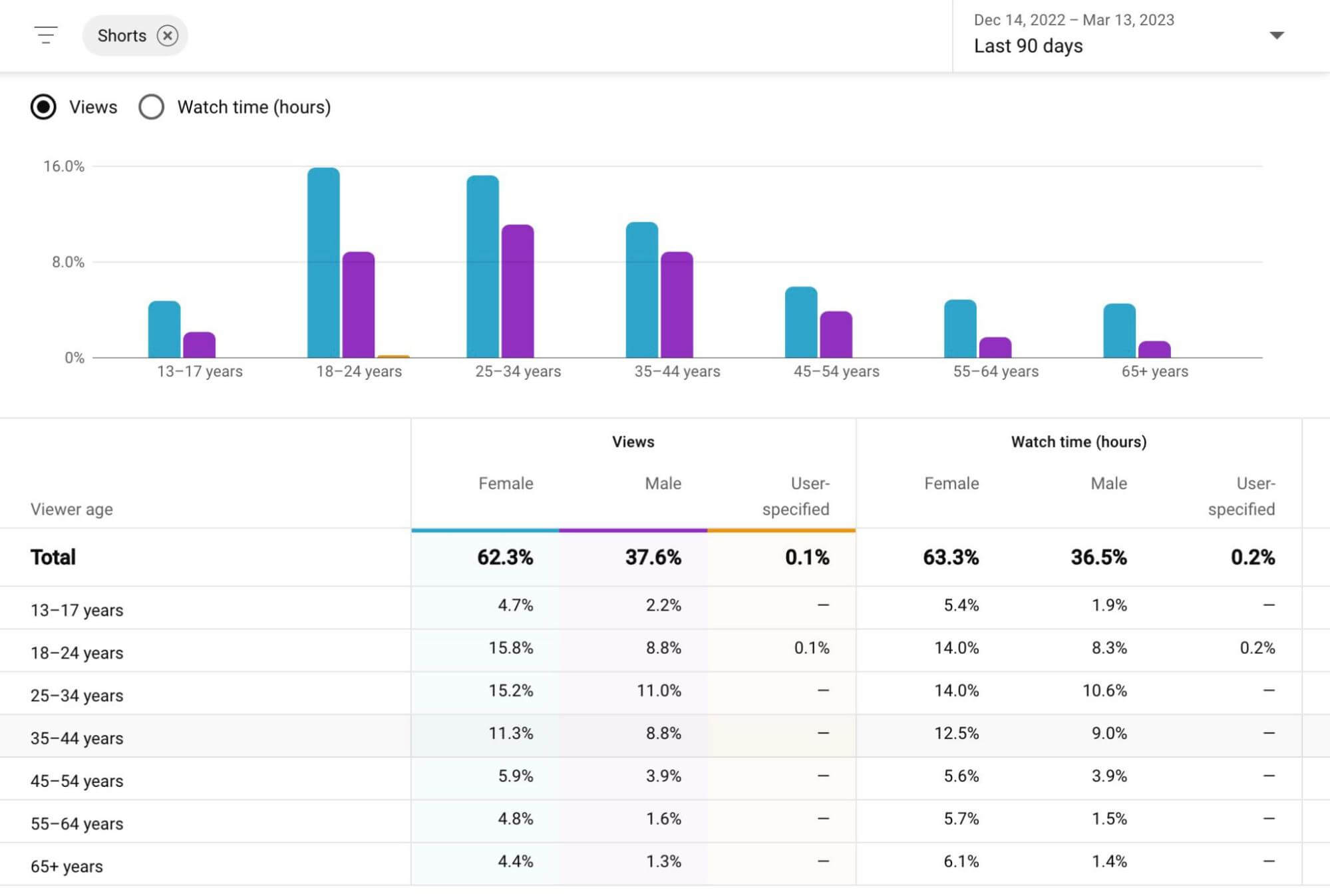
Task: Select Female views column header
Action: pyautogui.click(x=505, y=483)
